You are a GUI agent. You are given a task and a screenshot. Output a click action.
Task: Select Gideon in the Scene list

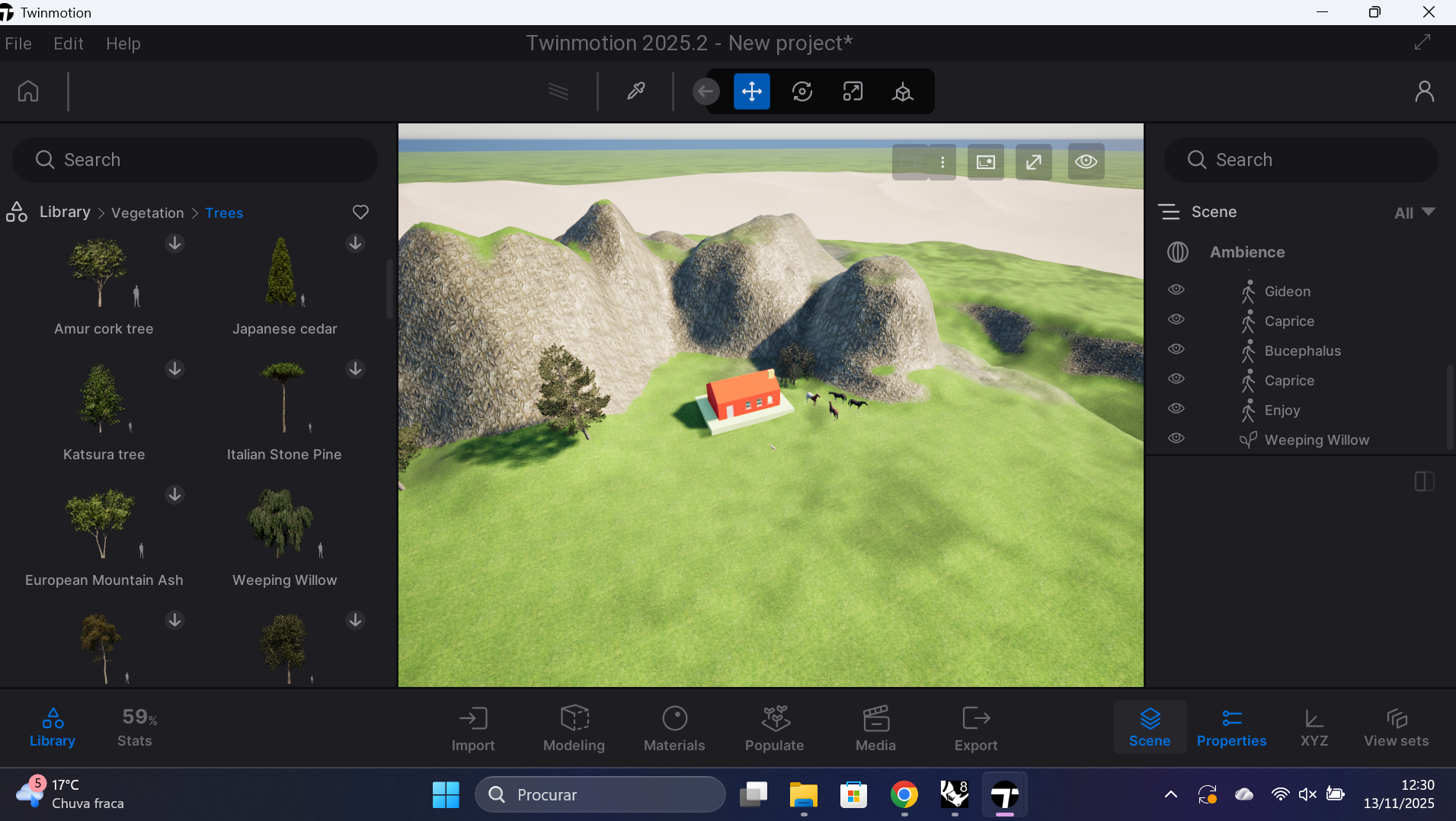click(x=1288, y=292)
